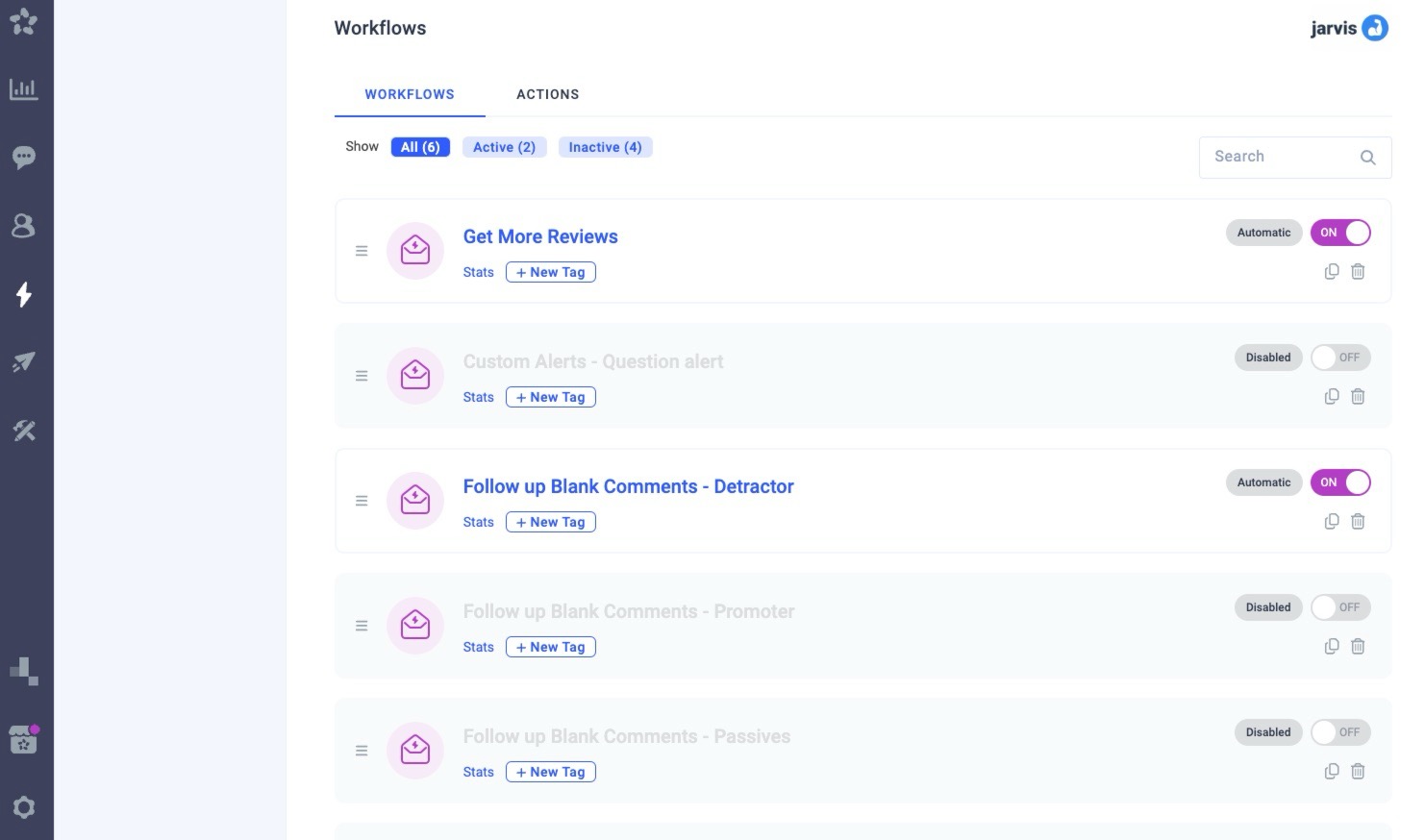Open the paper plane campaigns sidebar icon
Screen dimensions: 1425x840
coord(24,361)
